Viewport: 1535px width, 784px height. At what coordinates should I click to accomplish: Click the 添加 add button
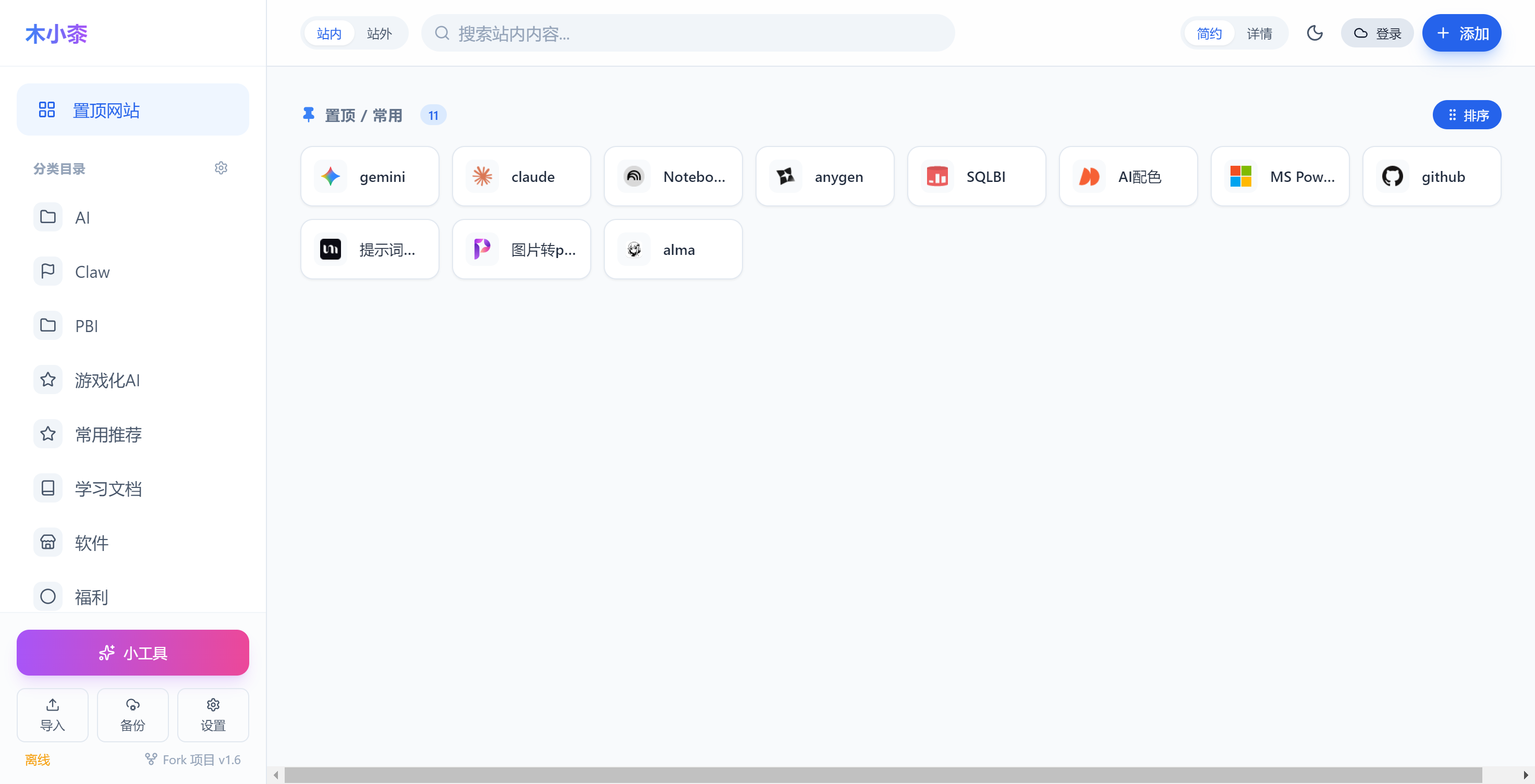1461,33
